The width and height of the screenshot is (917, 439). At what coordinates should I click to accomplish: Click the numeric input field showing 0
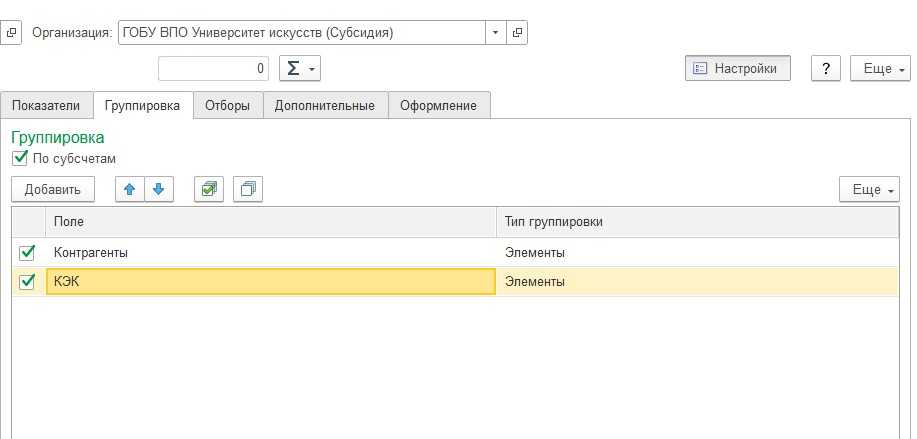pos(214,68)
